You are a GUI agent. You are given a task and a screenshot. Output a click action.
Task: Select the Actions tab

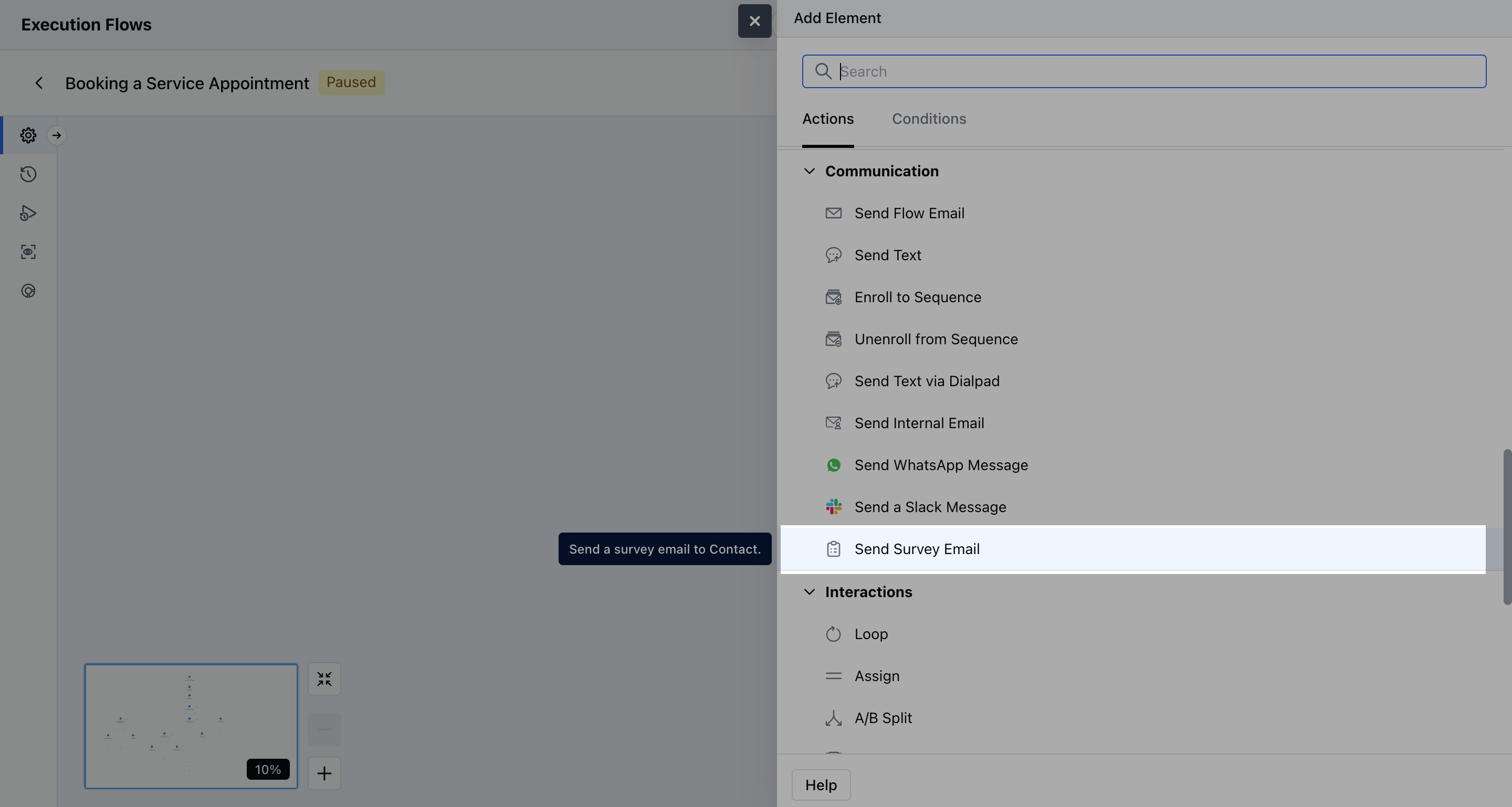[x=827, y=119]
